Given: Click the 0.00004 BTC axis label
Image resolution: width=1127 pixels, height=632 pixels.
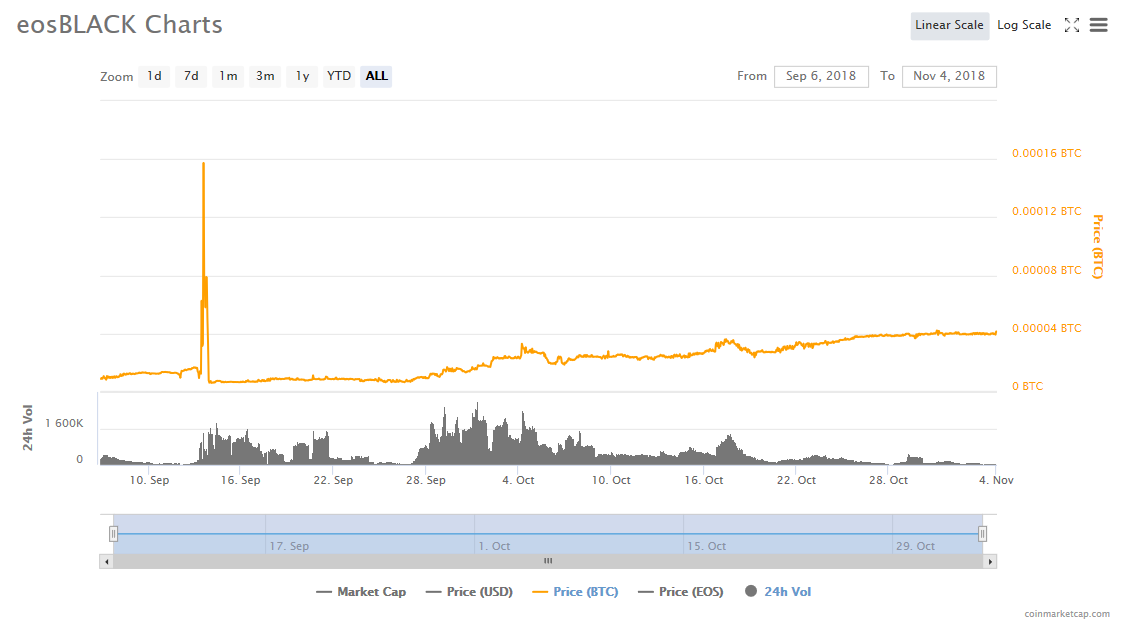Looking at the screenshot, I should 1046,329.
